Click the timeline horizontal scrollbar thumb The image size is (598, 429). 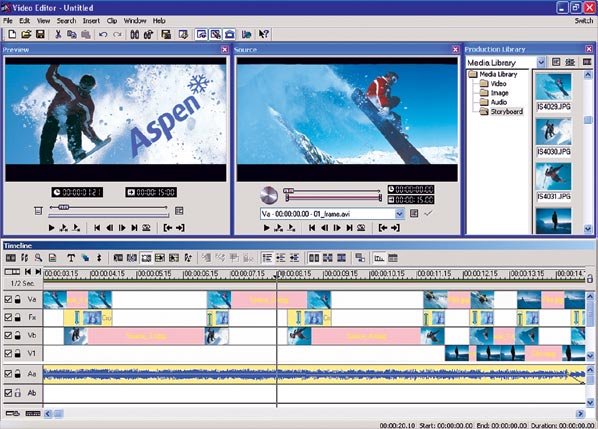click(x=58, y=413)
